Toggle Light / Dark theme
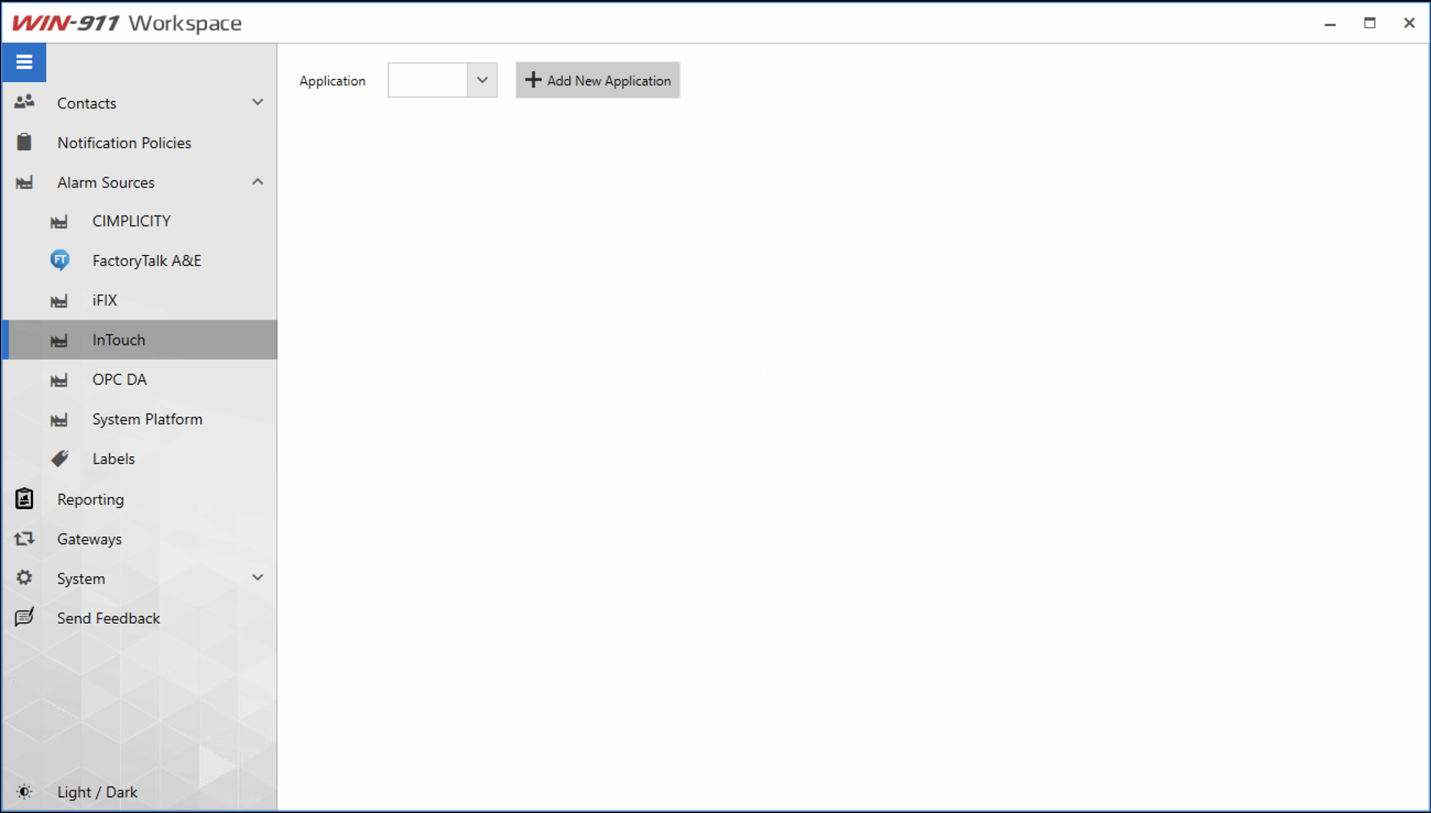1431x813 pixels. [x=140, y=792]
